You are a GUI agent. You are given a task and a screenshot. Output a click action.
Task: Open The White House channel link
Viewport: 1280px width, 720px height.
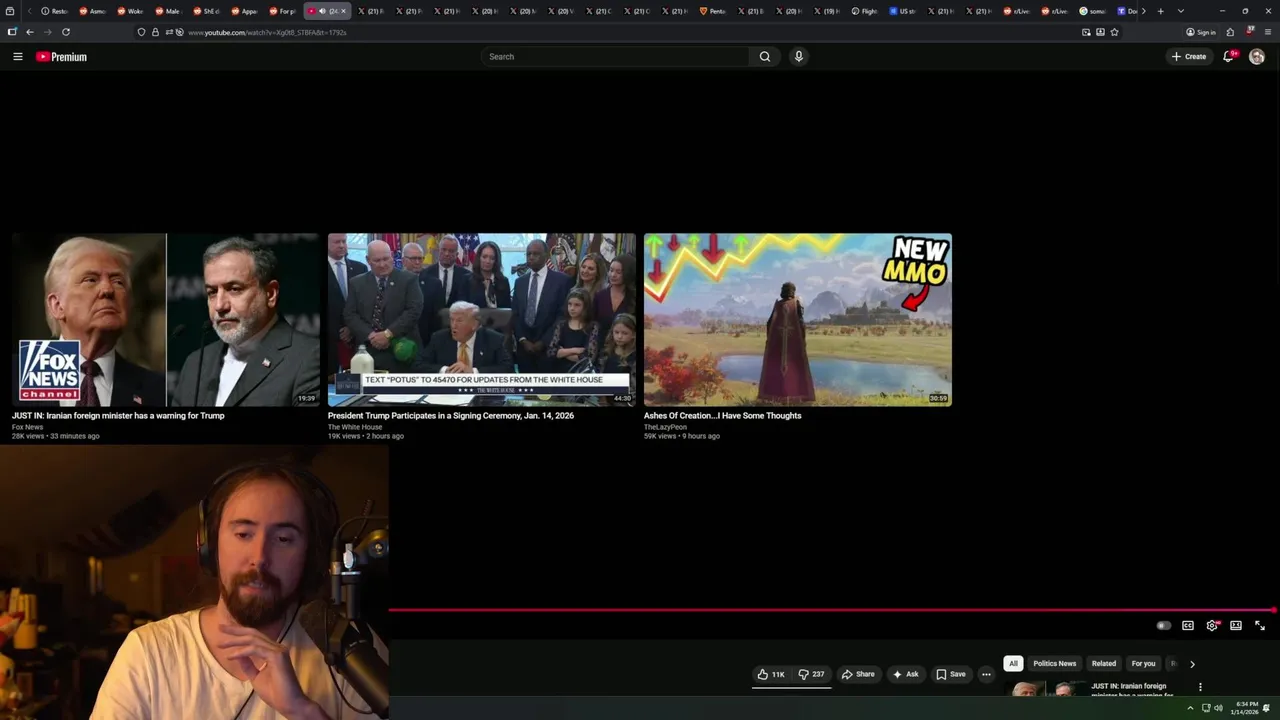click(x=355, y=427)
